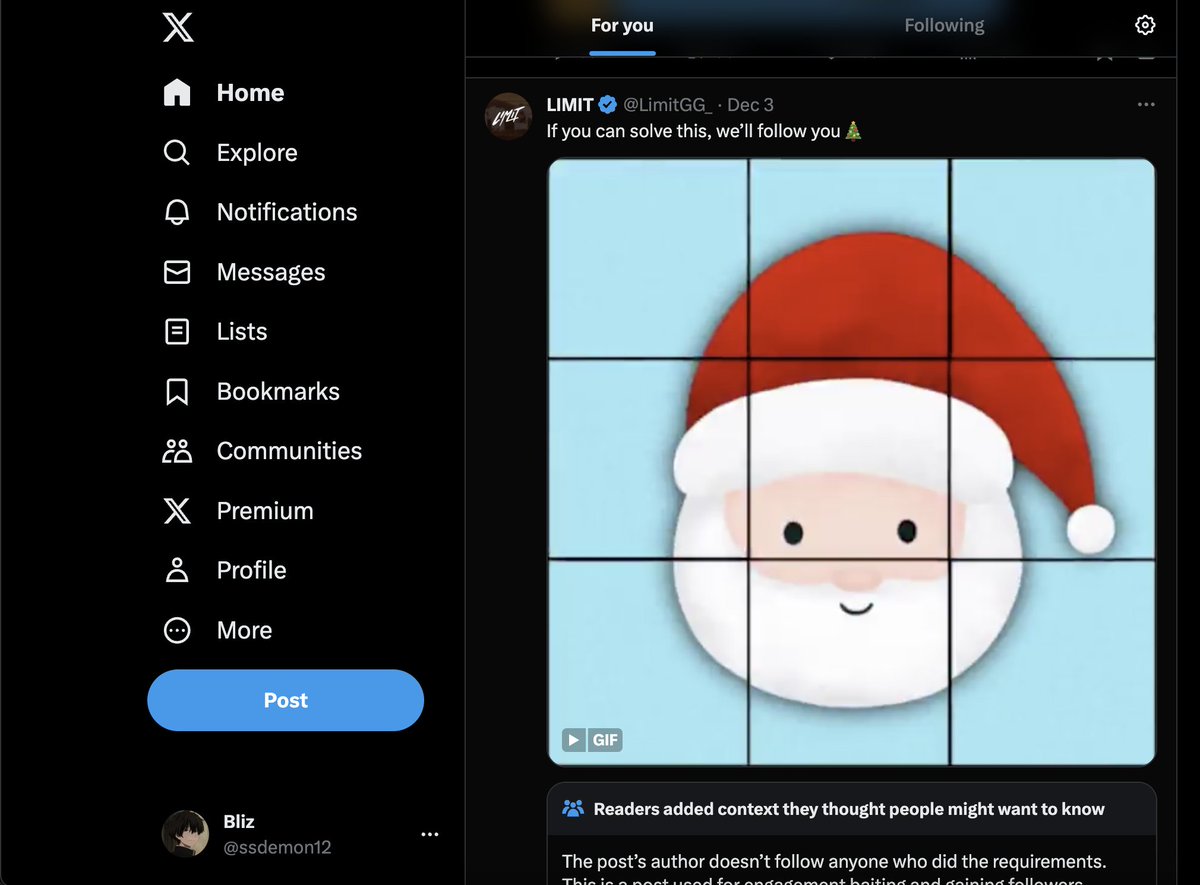1200x885 pixels.
Task: Go to Home label in the sidebar
Action: tap(250, 92)
